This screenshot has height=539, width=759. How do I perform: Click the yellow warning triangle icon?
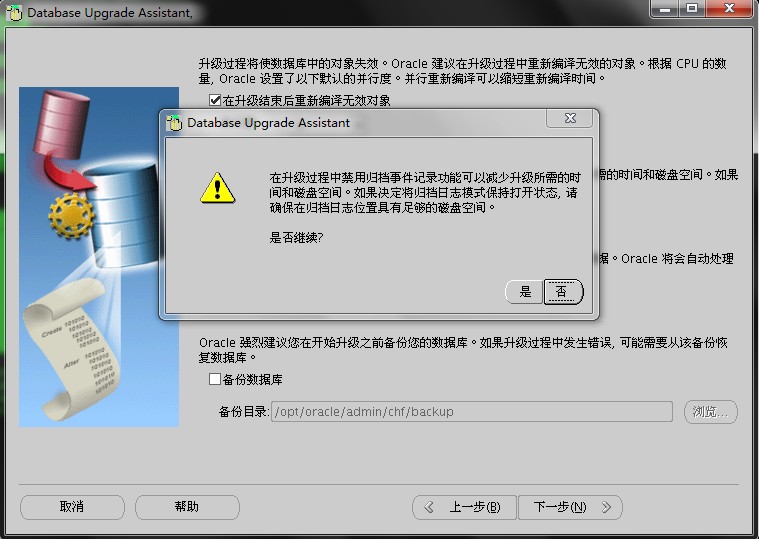coord(217,188)
